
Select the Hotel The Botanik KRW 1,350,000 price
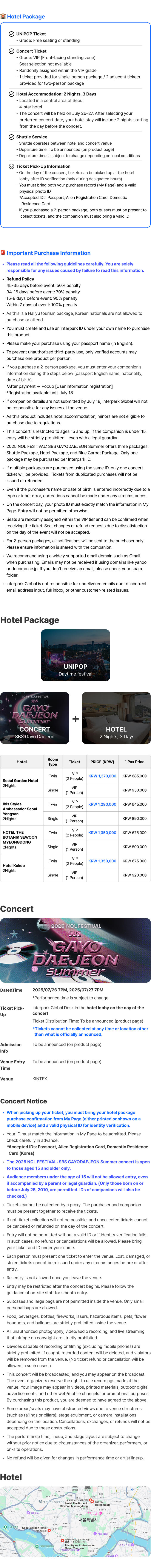[x=102, y=833]
